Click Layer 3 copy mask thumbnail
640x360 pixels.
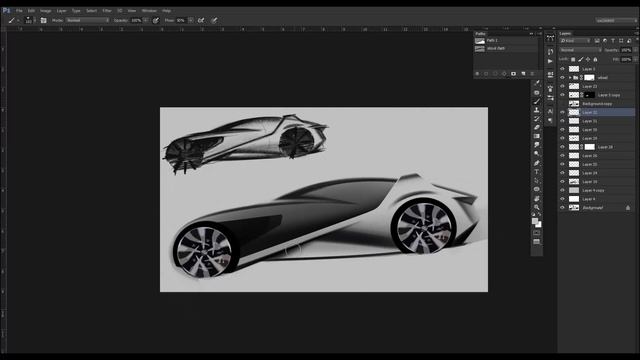coord(589,95)
